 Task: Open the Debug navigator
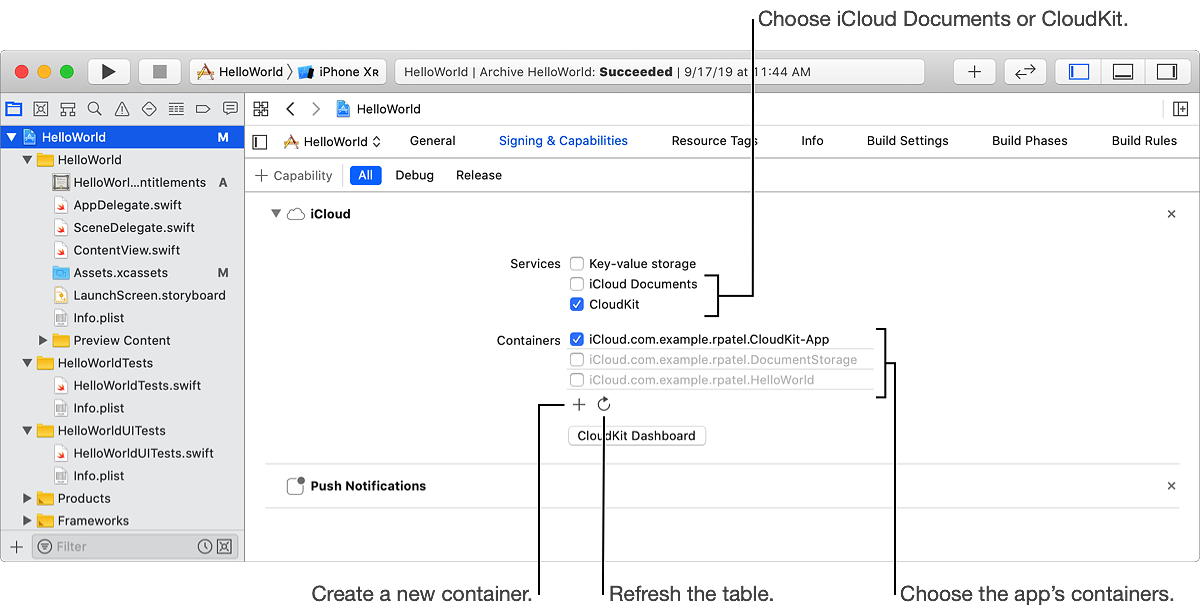coord(176,109)
